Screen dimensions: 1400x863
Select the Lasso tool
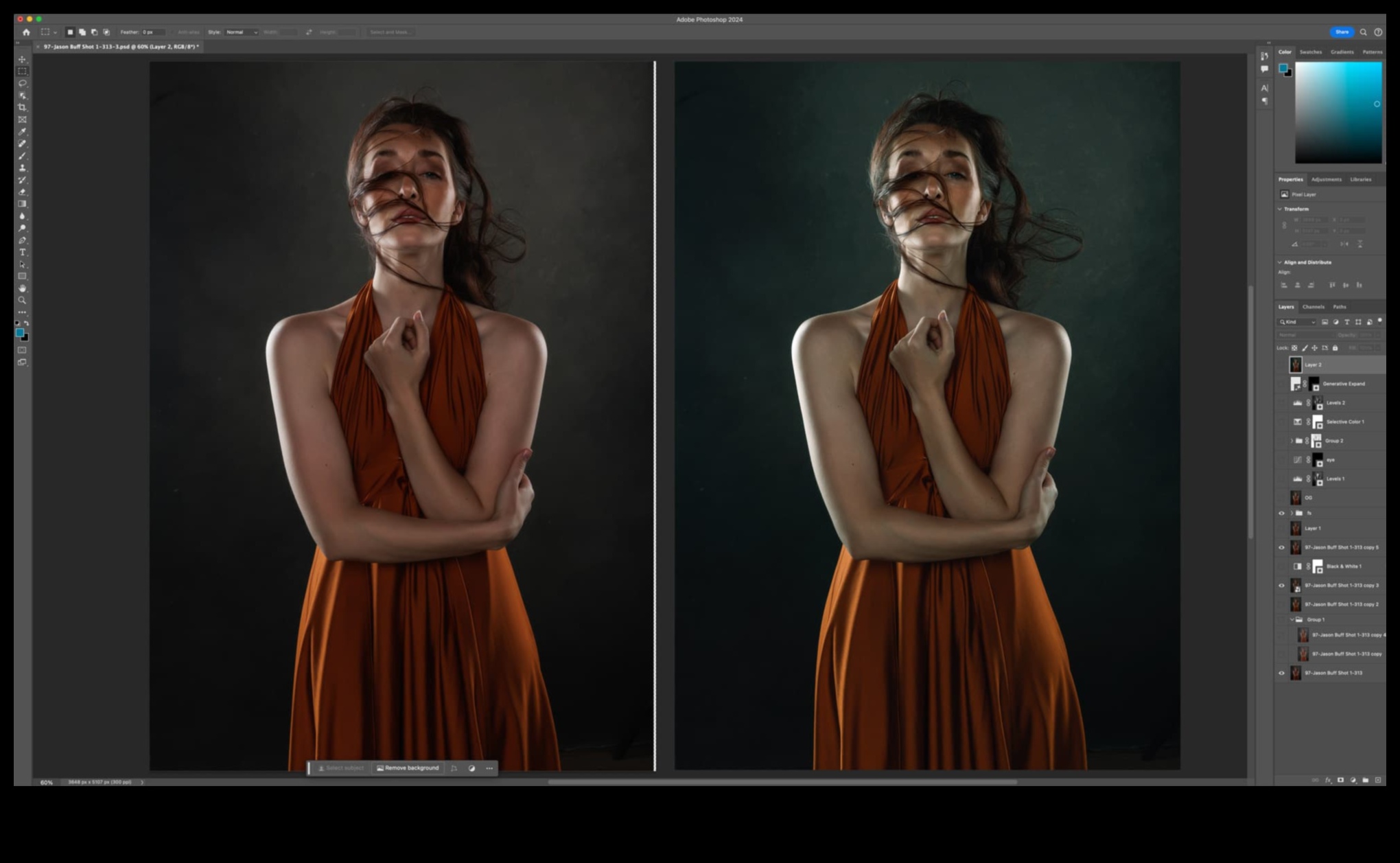tap(22, 83)
